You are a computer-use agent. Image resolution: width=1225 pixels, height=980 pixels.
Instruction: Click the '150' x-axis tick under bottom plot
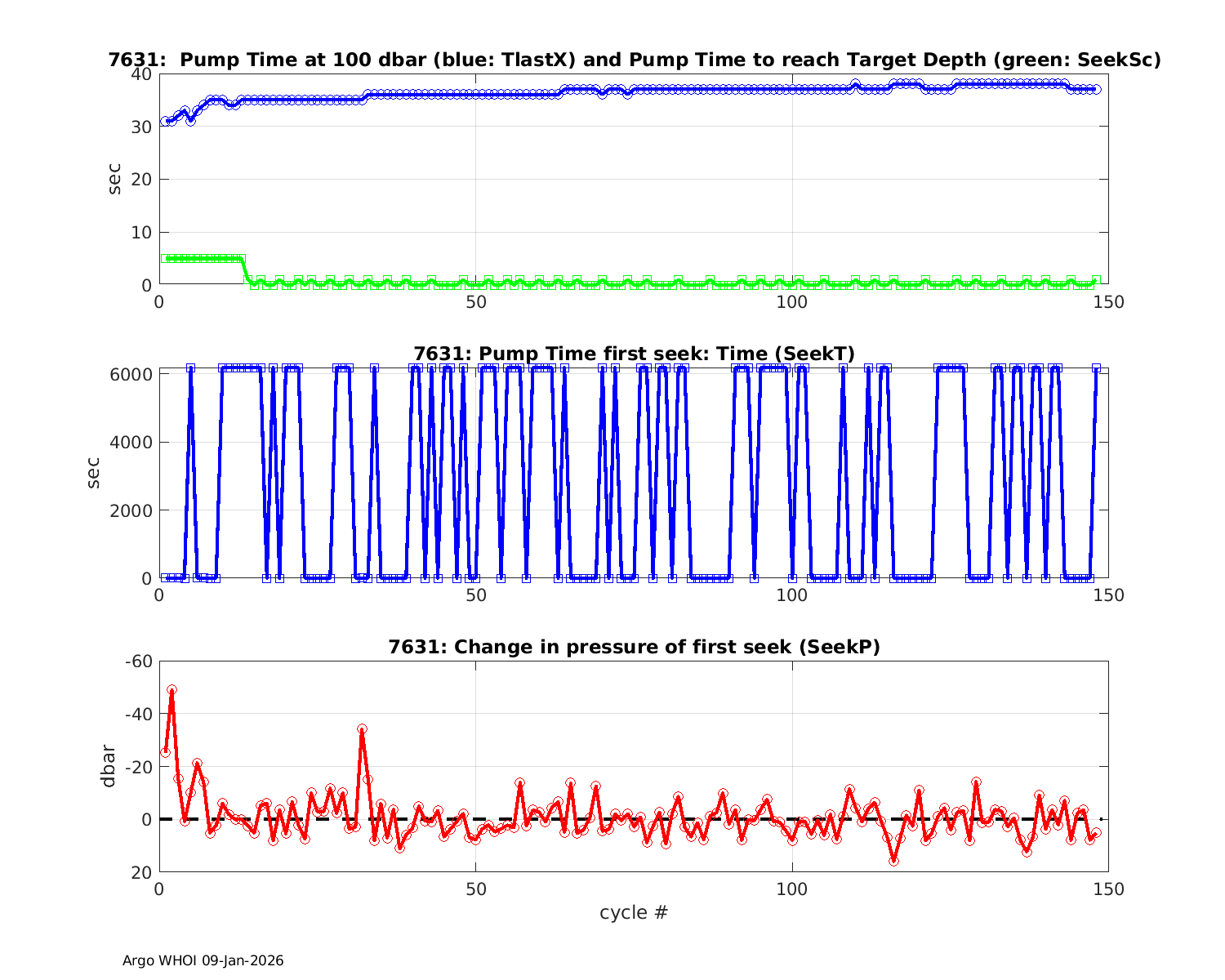point(1107,889)
